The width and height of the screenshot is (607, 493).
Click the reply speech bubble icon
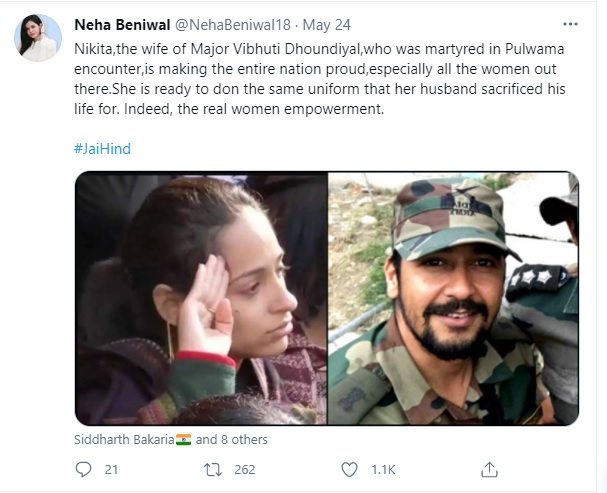(x=84, y=469)
